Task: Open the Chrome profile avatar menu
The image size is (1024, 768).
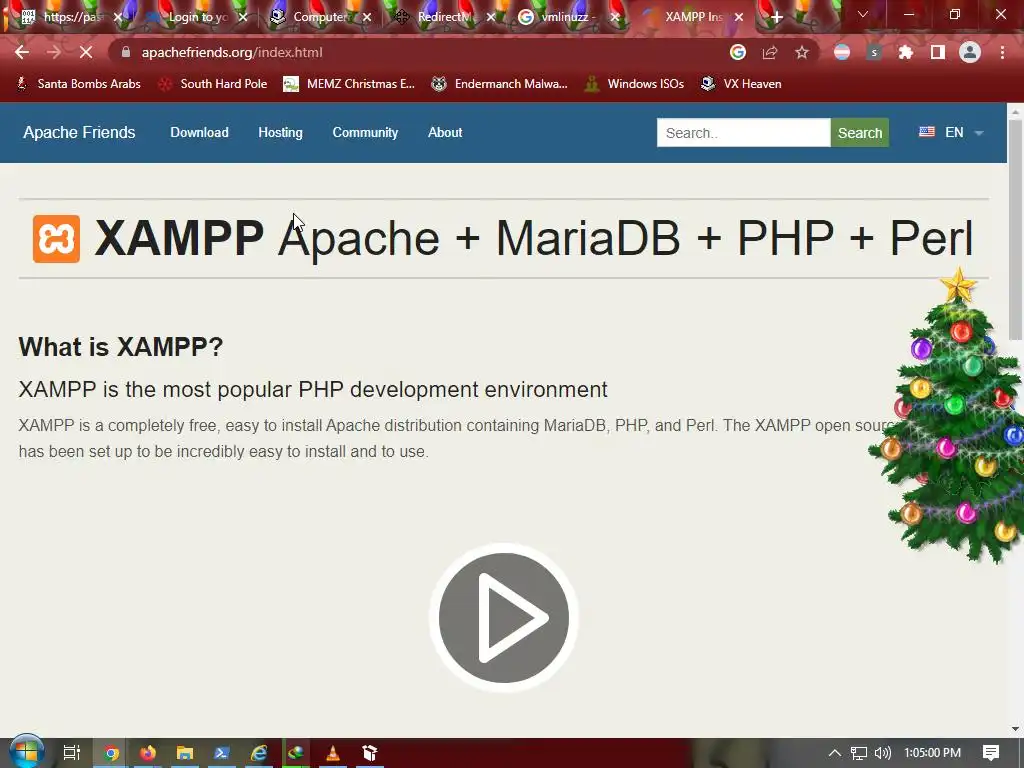Action: tap(970, 52)
